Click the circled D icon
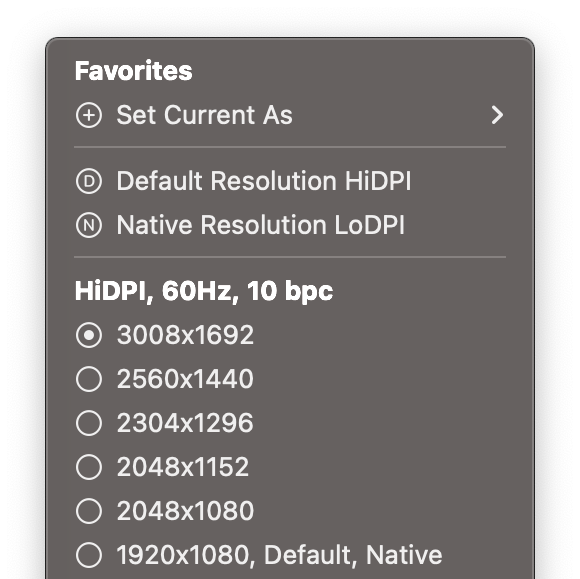Image resolution: width=580 pixels, height=579 pixels. click(89, 181)
